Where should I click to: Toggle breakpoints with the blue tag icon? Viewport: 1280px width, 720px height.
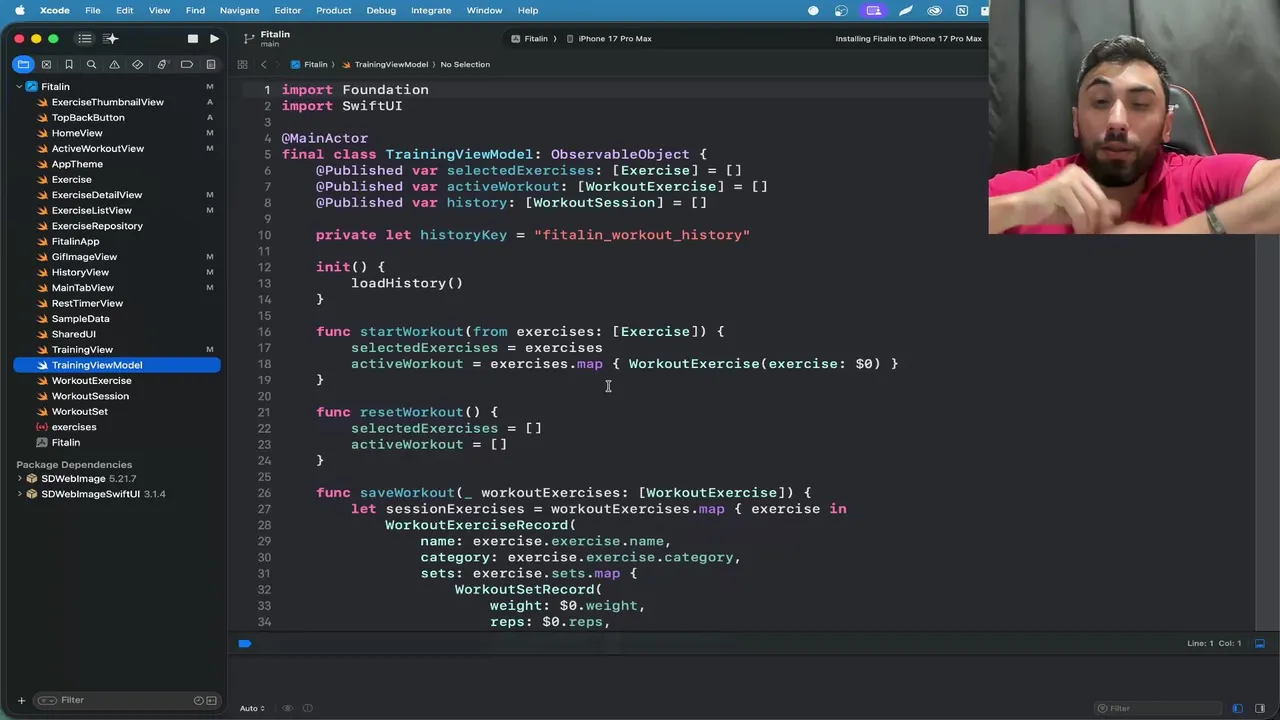click(x=244, y=643)
